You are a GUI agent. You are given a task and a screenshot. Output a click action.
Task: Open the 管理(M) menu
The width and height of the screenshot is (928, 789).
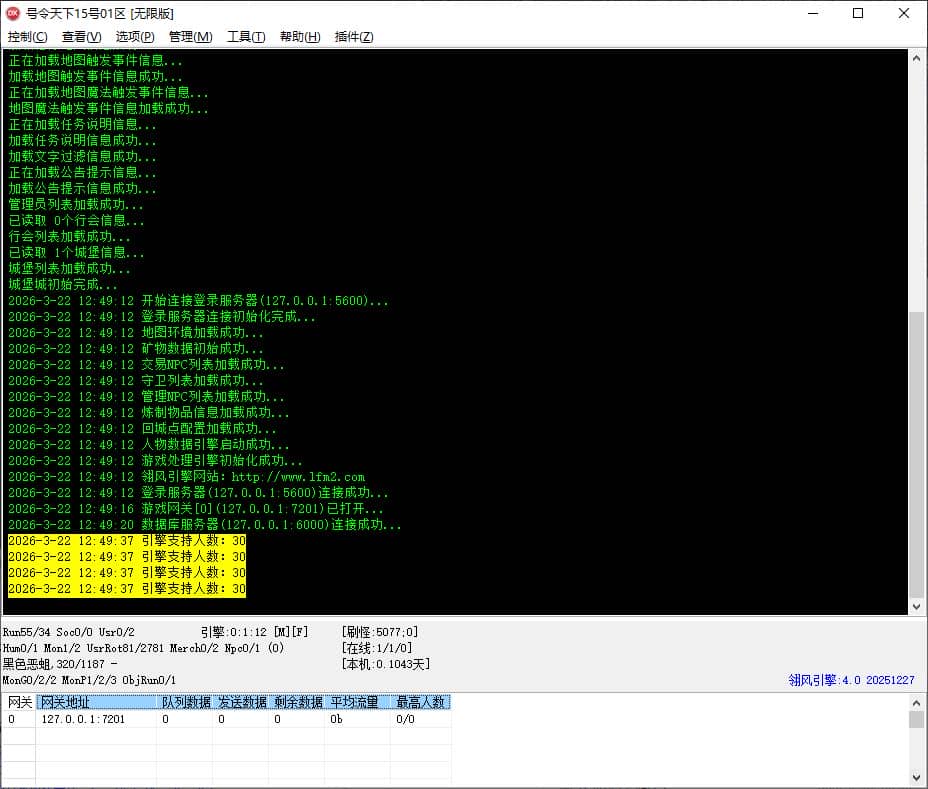[191, 37]
